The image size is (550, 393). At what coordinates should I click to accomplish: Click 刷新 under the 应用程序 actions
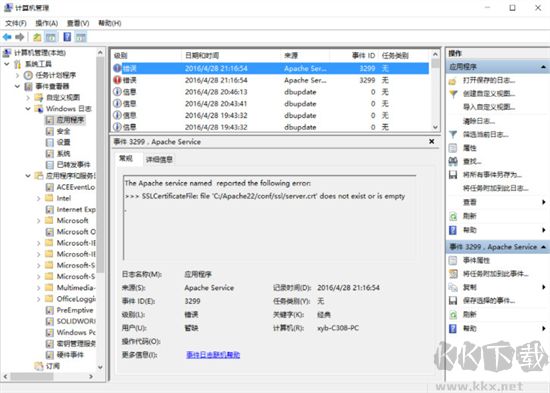pyautogui.click(x=469, y=216)
